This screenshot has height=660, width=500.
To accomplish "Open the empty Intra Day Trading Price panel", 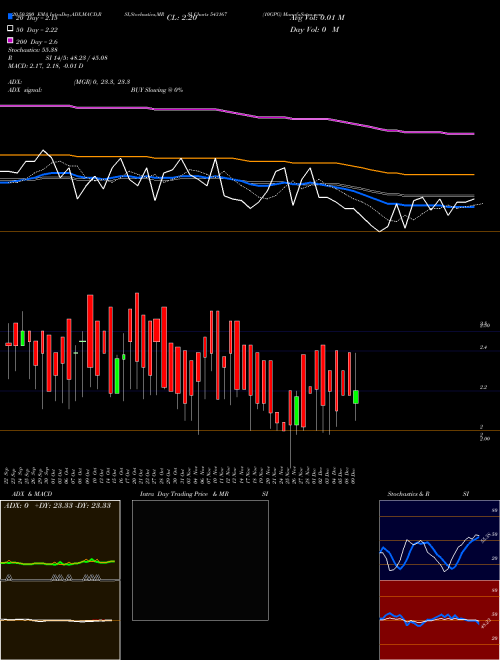I will pyautogui.click(x=200, y=560).
